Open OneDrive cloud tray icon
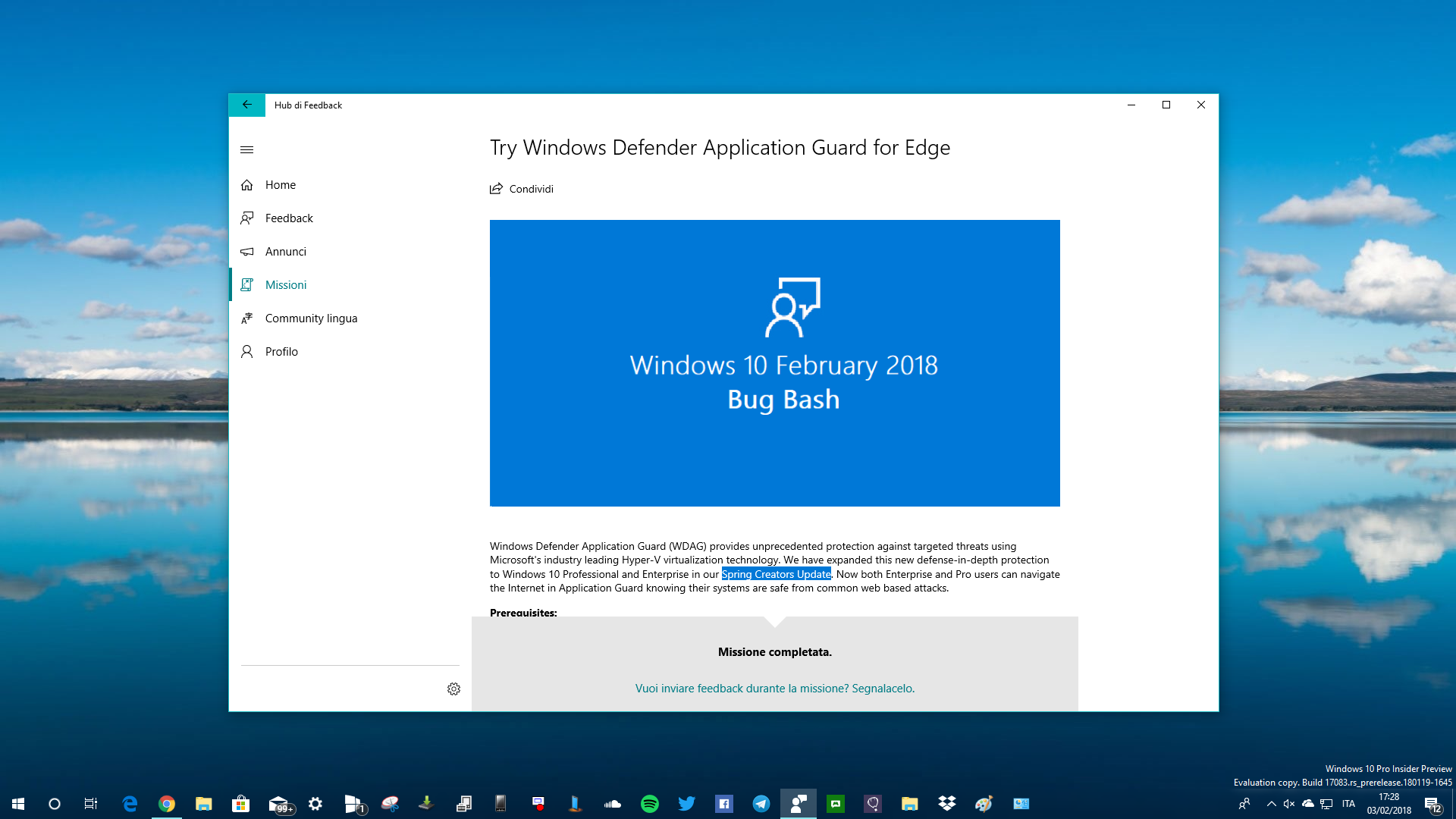Screen dimensions: 1456x819 (x=1308, y=804)
